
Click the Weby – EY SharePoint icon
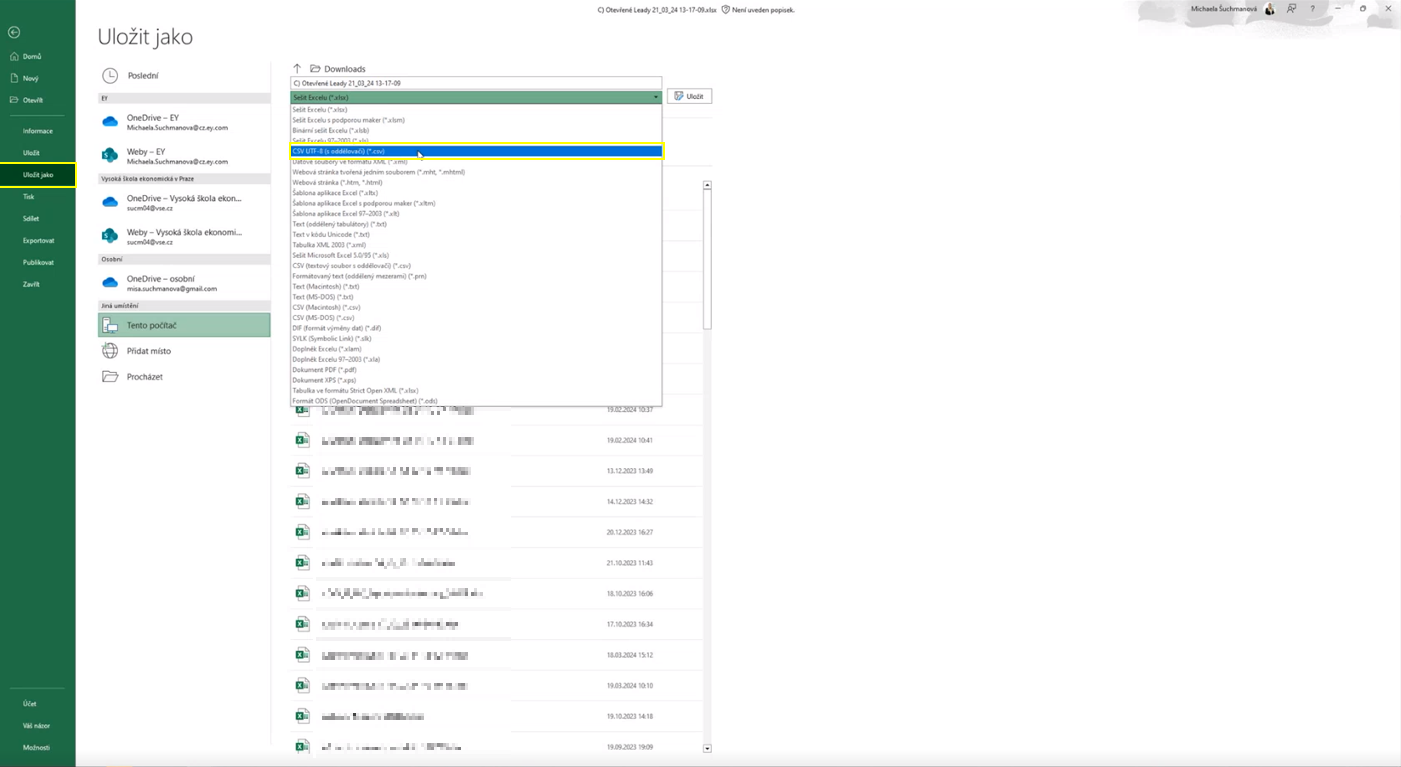(x=110, y=156)
